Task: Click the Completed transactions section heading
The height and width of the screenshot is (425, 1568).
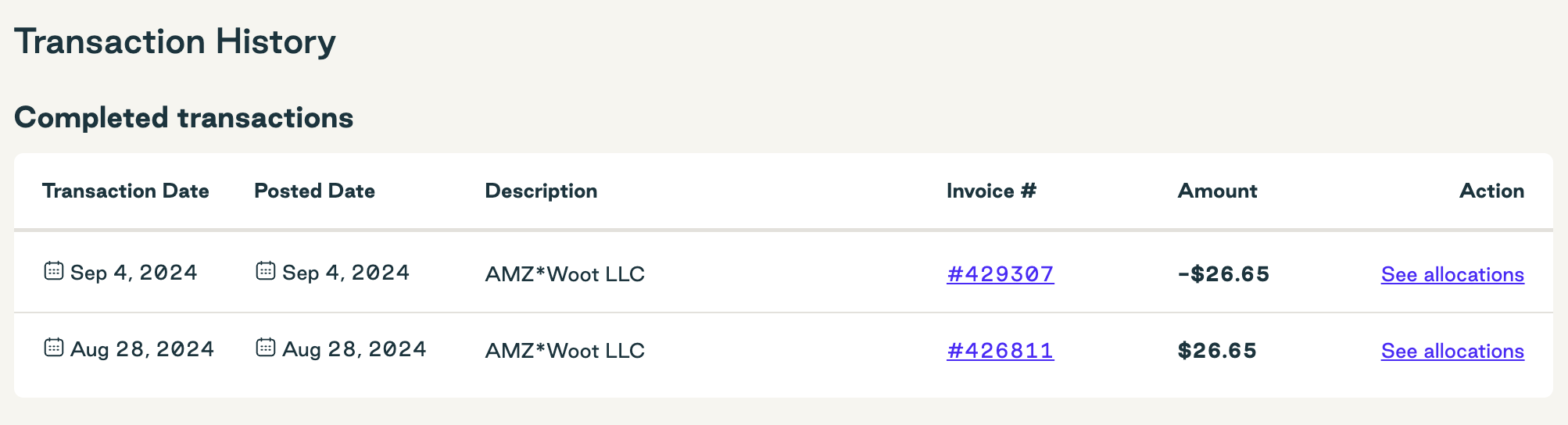Action: 184,117
